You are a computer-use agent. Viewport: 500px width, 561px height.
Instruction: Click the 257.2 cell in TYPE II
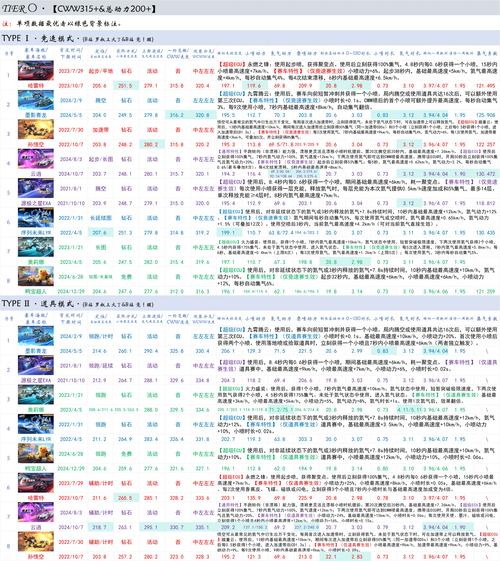click(x=126, y=556)
